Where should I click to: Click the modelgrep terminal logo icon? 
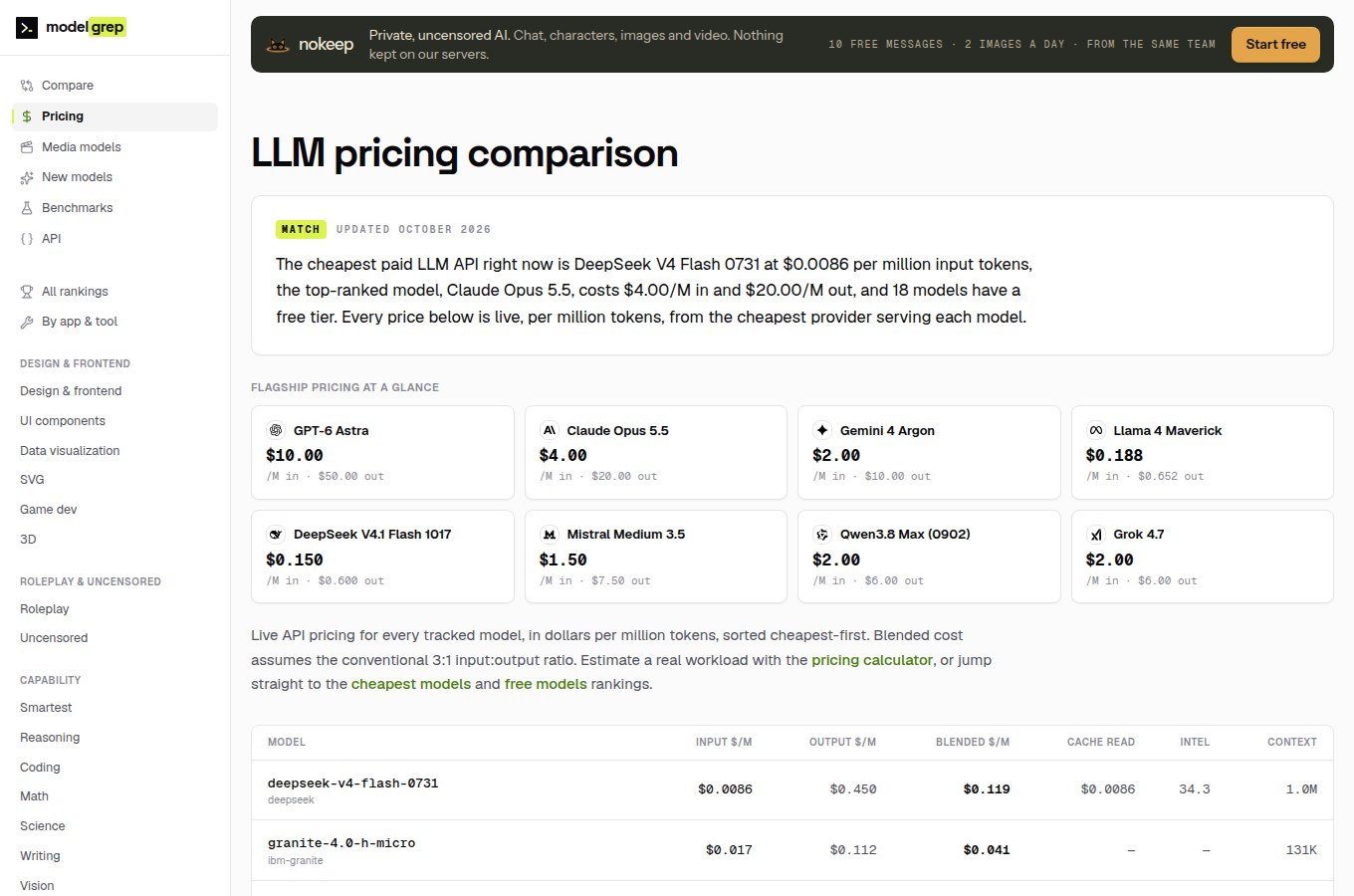27,27
